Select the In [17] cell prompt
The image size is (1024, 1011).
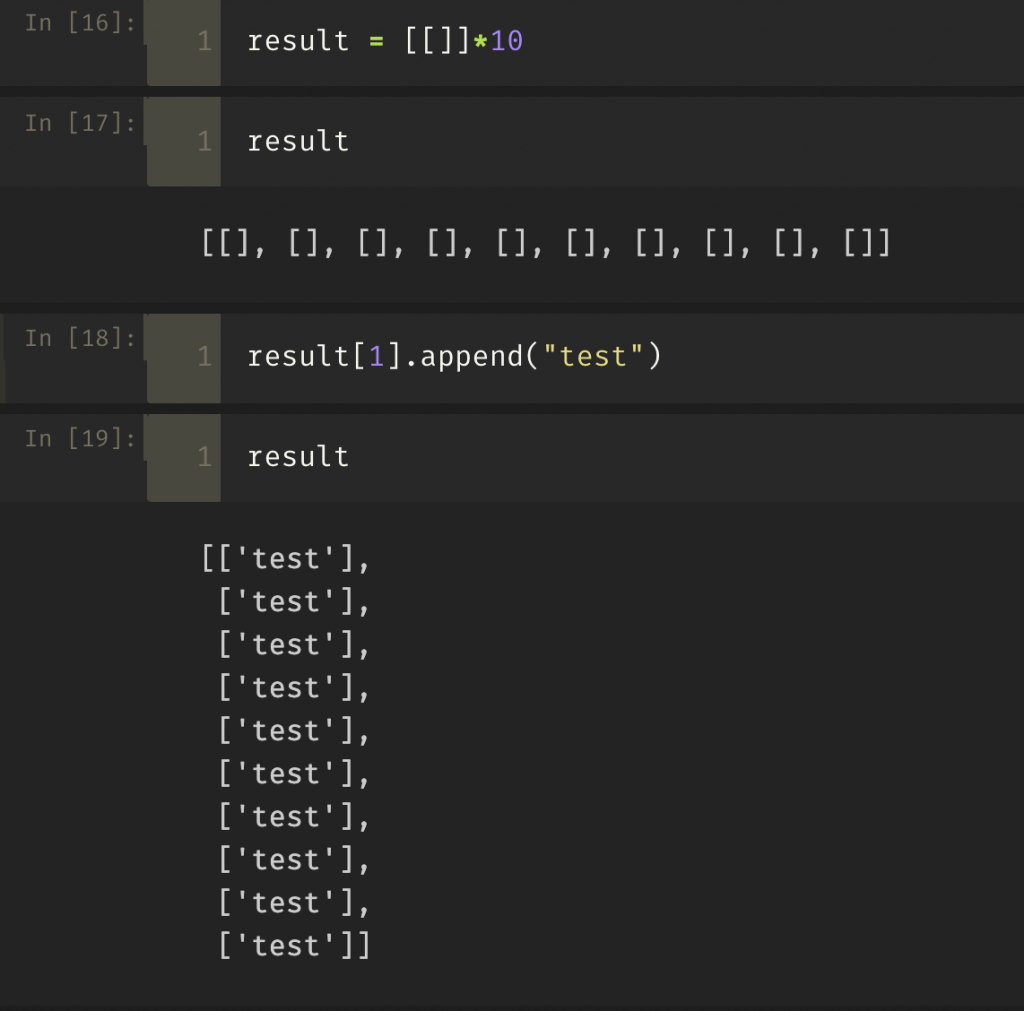pyautogui.click(x=80, y=123)
